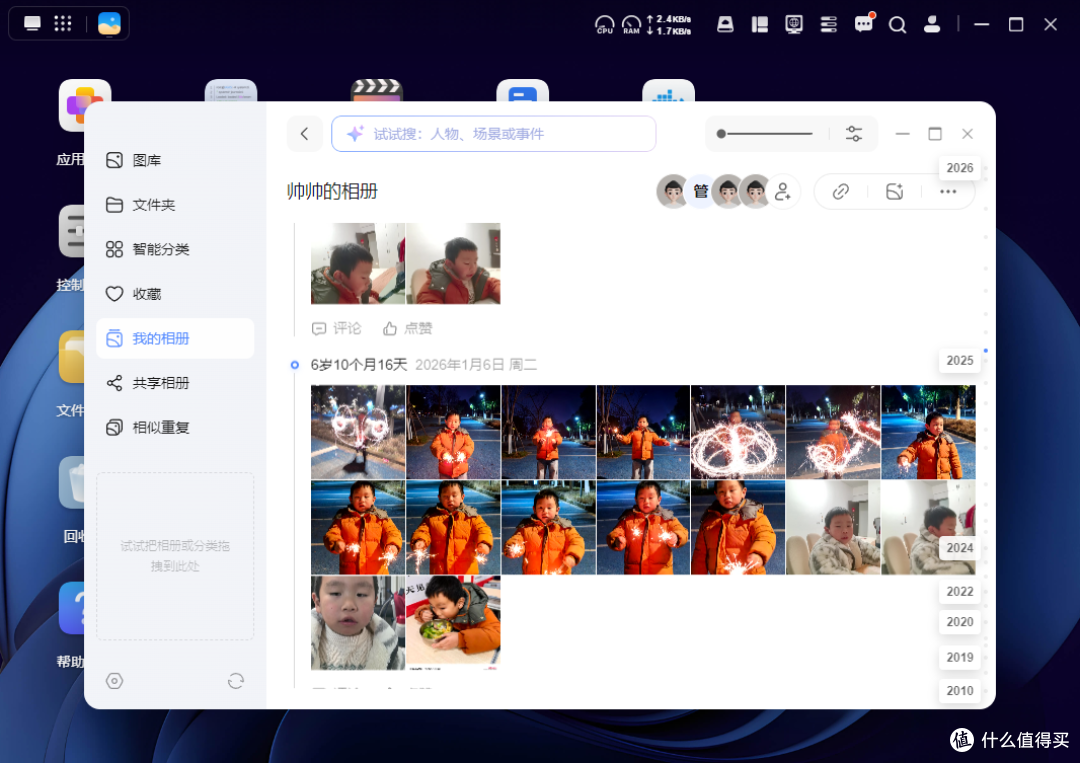Jump to 2024 on the timeline
Image resolution: width=1080 pixels, height=763 pixels.
point(959,548)
